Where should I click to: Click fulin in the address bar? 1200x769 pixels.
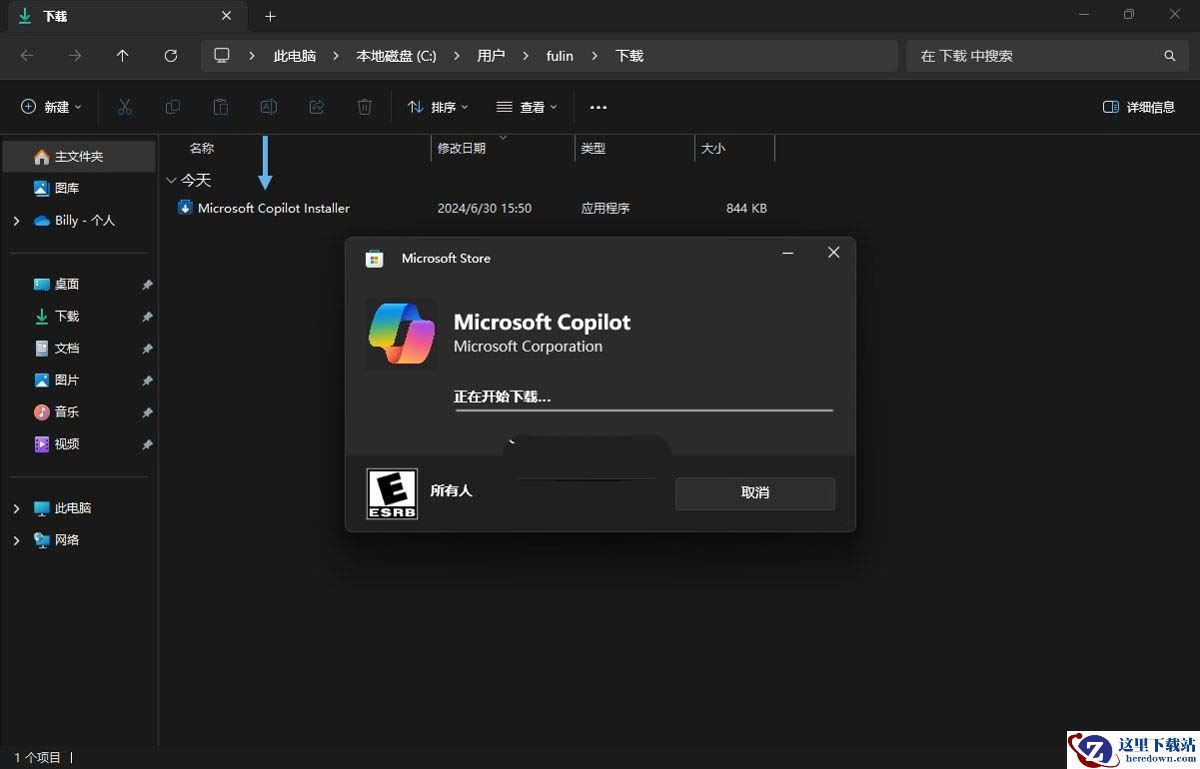click(x=560, y=56)
